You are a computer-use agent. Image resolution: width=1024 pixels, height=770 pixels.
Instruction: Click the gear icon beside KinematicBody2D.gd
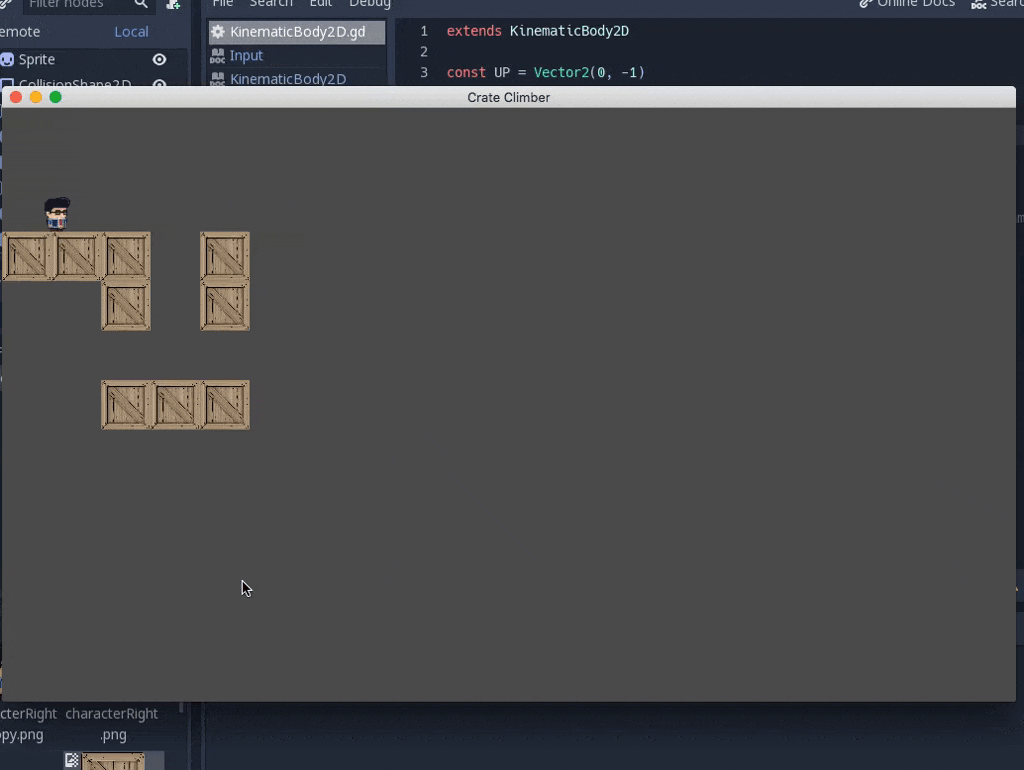coord(218,32)
